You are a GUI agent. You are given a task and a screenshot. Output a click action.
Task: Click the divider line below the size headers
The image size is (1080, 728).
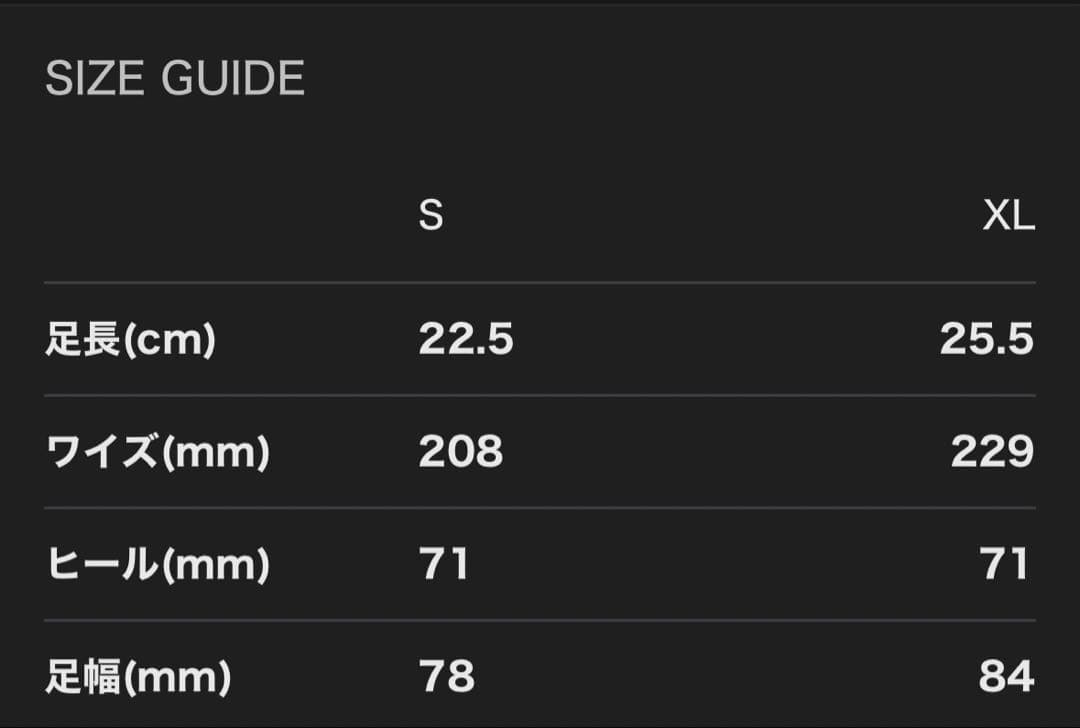click(x=540, y=283)
